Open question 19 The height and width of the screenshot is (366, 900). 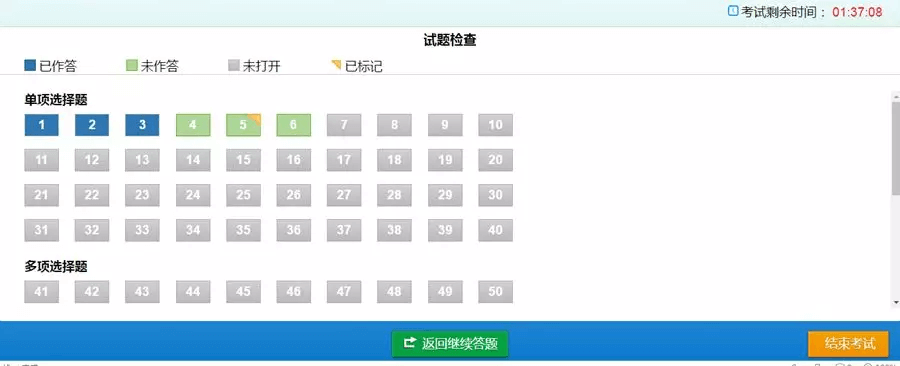pyautogui.click(x=445, y=160)
